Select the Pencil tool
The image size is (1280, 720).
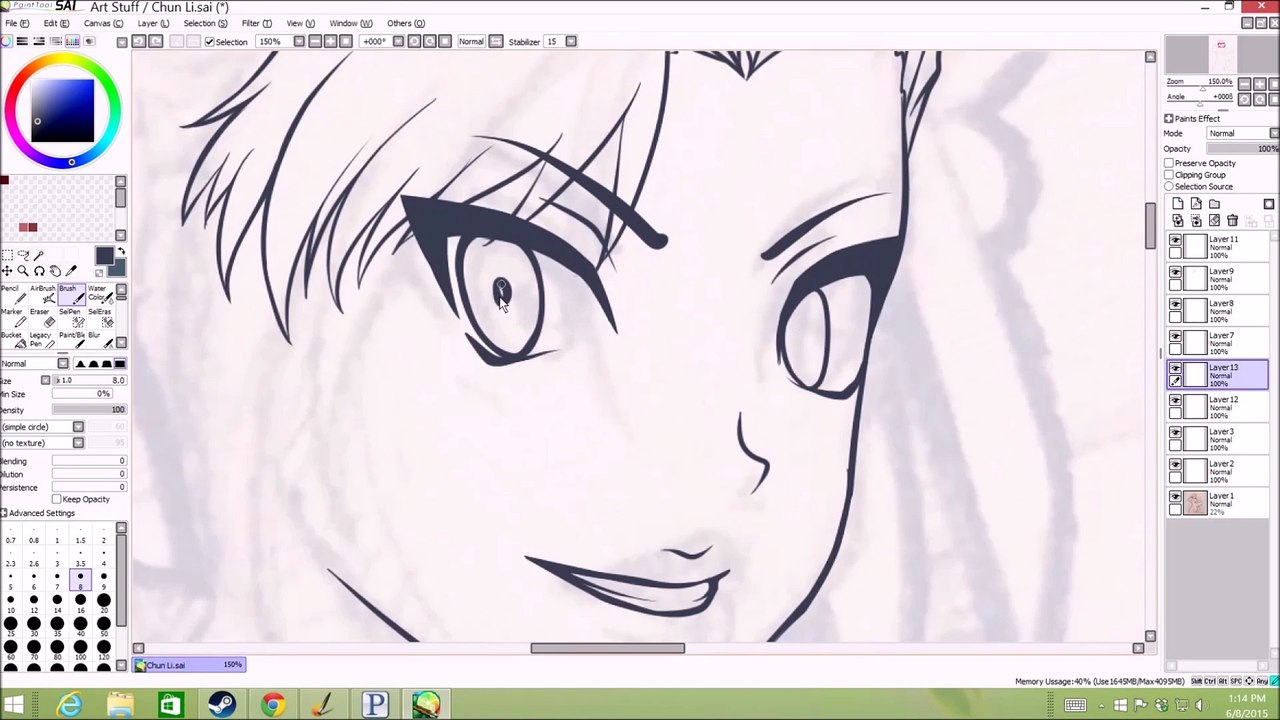click(14, 295)
